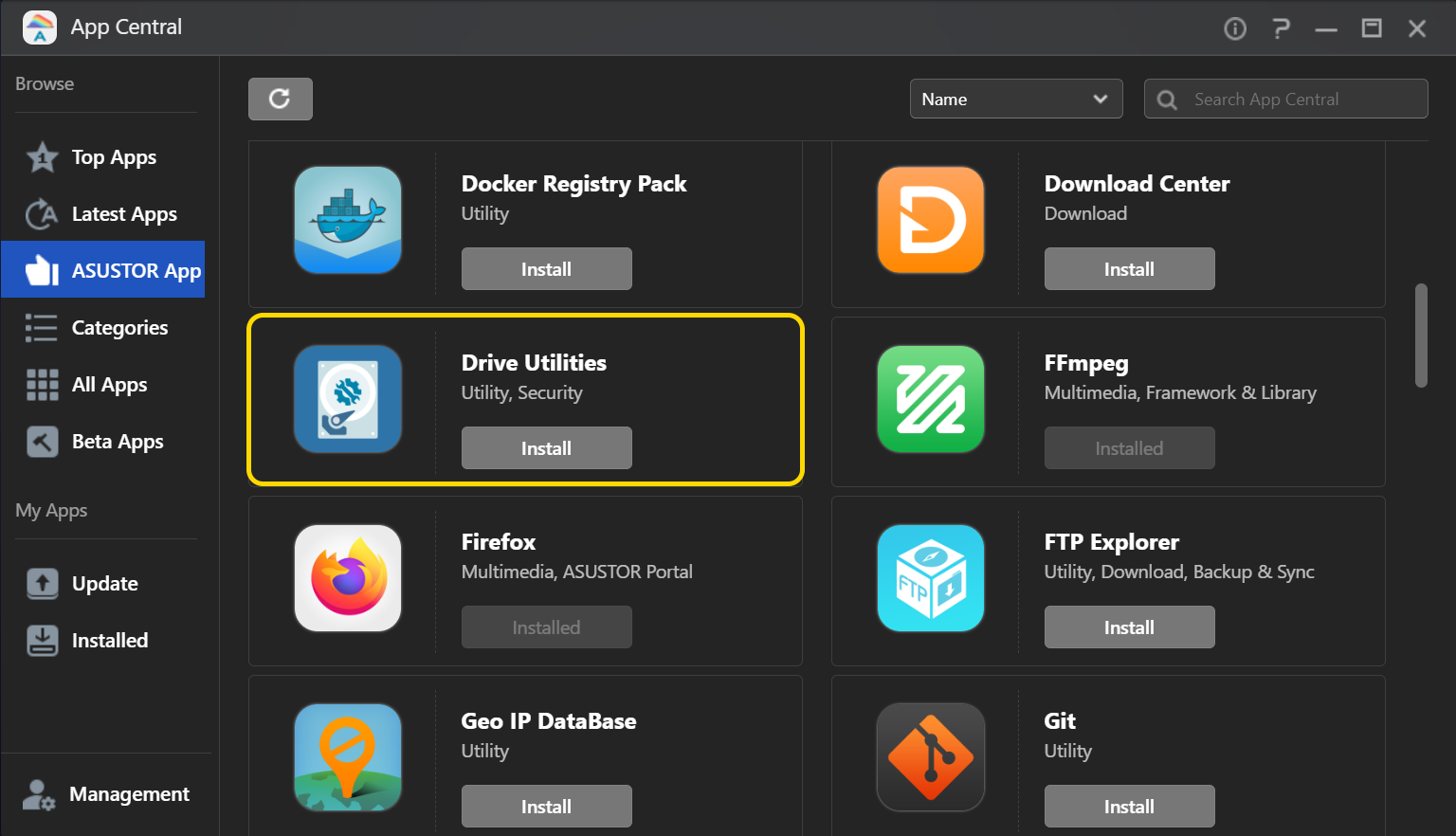
Task: Click the Installed button under FFmpeg
Action: click(1130, 448)
